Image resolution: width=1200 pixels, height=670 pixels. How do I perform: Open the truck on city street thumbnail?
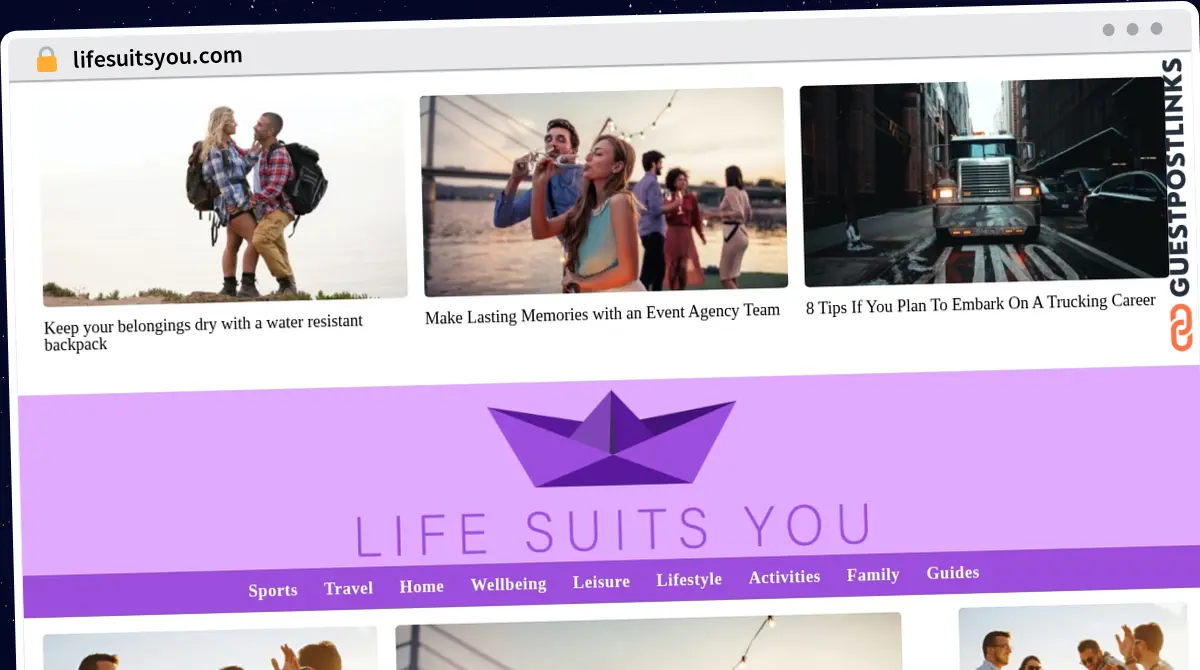[984, 181]
